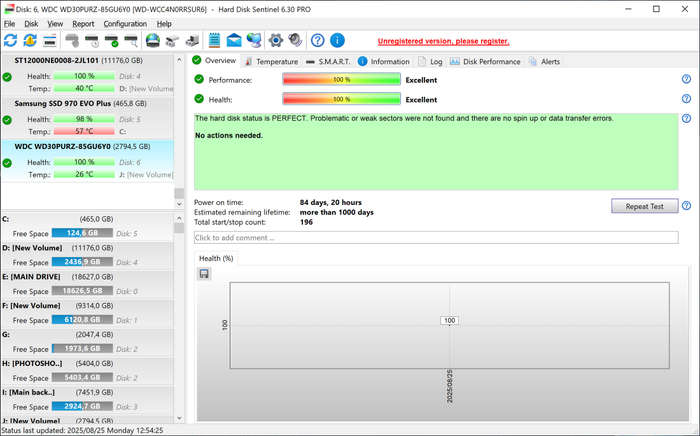Click the Samsung SSD 57 °C temperature bar
The image size is (700, 436).
[84, 131]
